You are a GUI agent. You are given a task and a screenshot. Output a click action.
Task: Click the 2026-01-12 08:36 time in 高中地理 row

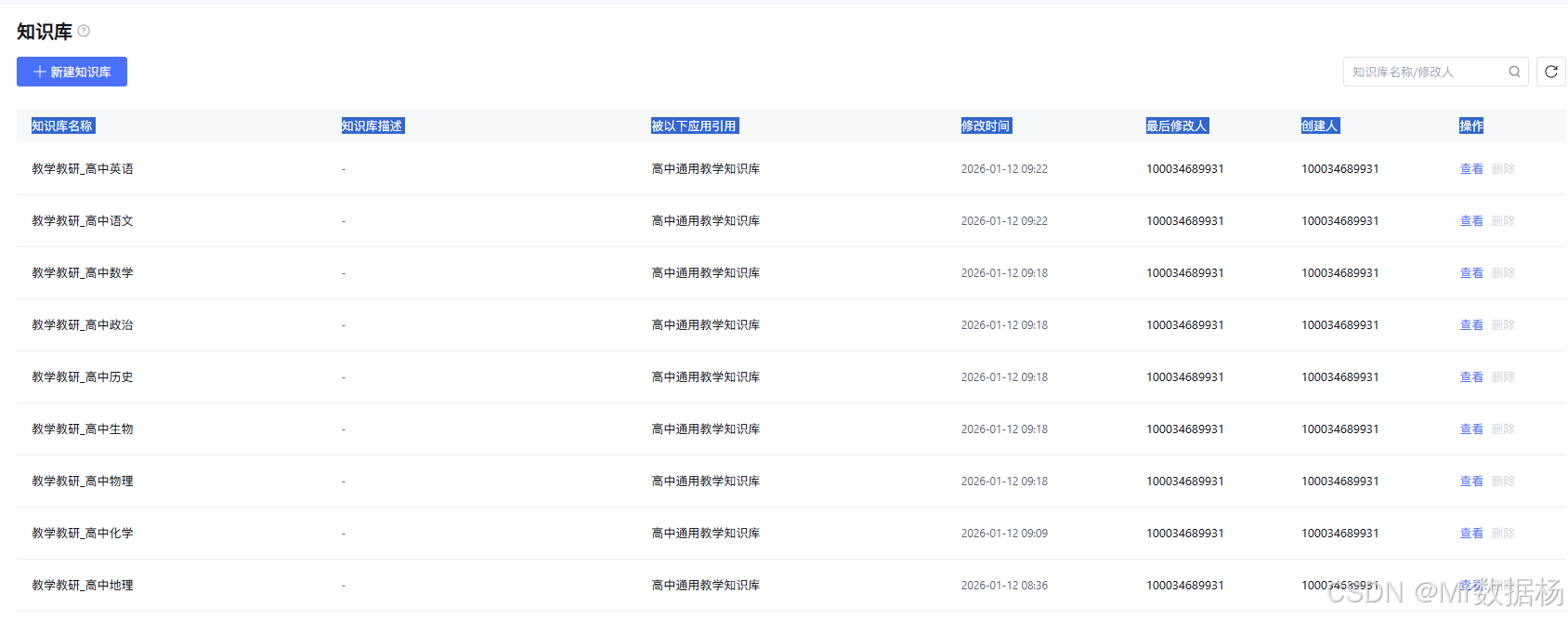click(1004, 586)
